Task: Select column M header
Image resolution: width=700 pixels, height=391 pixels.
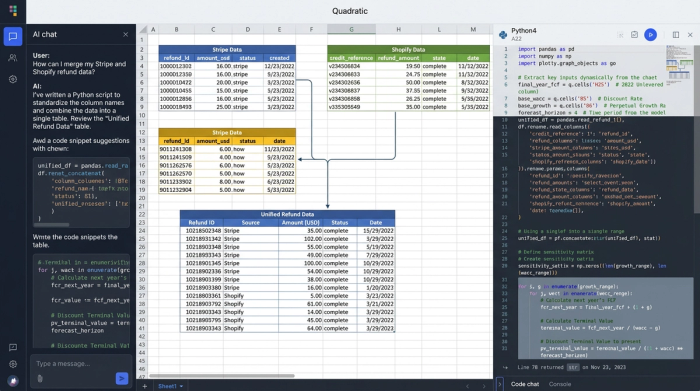Action: tap(473, 29)
